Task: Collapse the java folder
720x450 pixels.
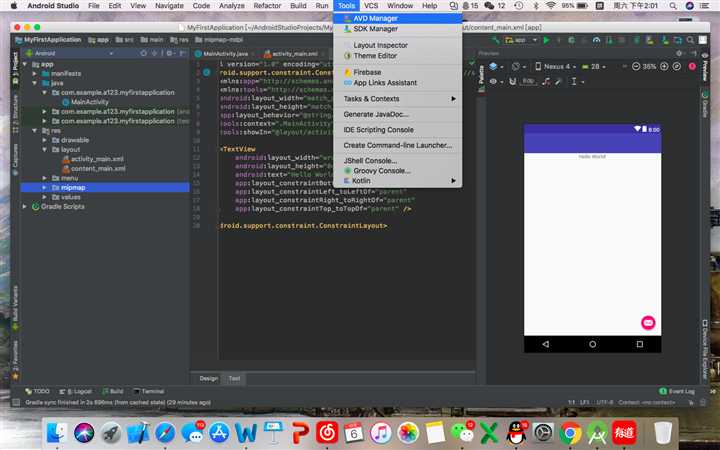Action: (x=34, y=83)
